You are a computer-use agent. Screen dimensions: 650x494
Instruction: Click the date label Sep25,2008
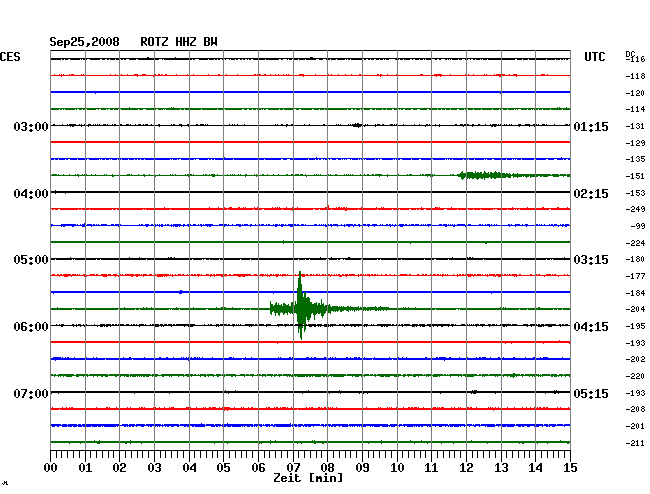[85, 42]
